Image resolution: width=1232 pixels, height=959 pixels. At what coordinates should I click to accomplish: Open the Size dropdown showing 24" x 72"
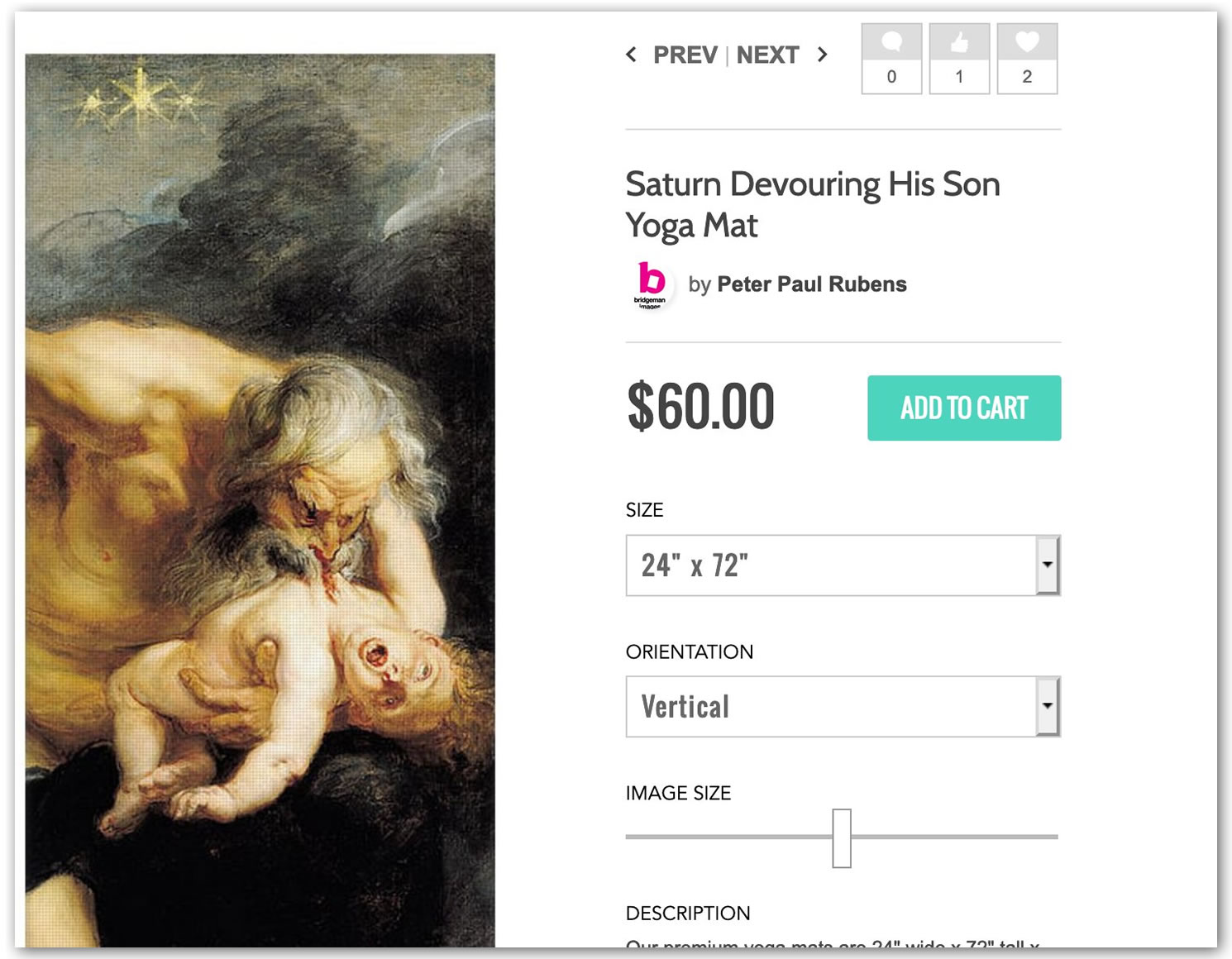pos(830,565)
